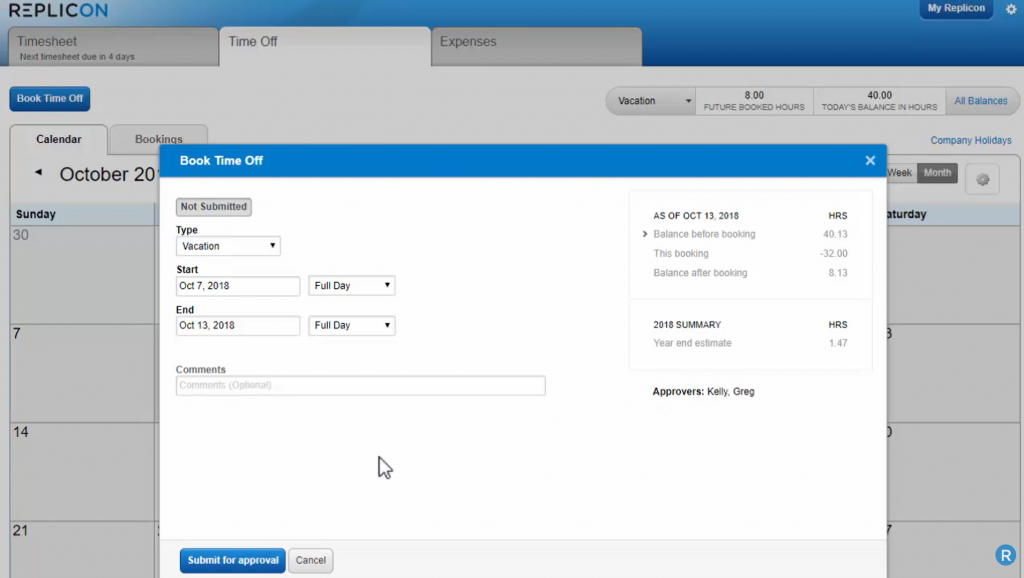Click the Comments text field
The image size is (1024, 578).
[x=360, y=386]
